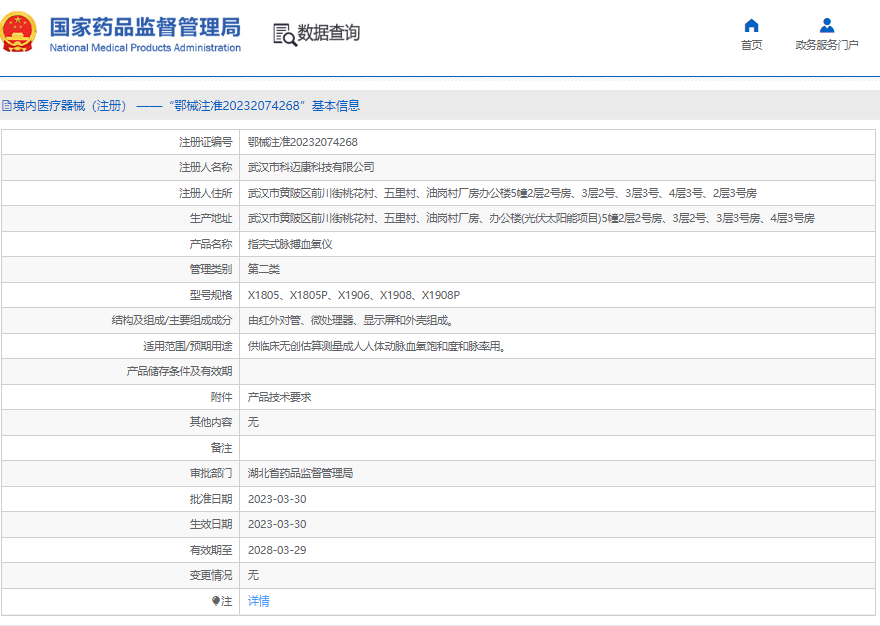
Task: Click National Medical Products Administration English subtitle
Action: (145, 48)
